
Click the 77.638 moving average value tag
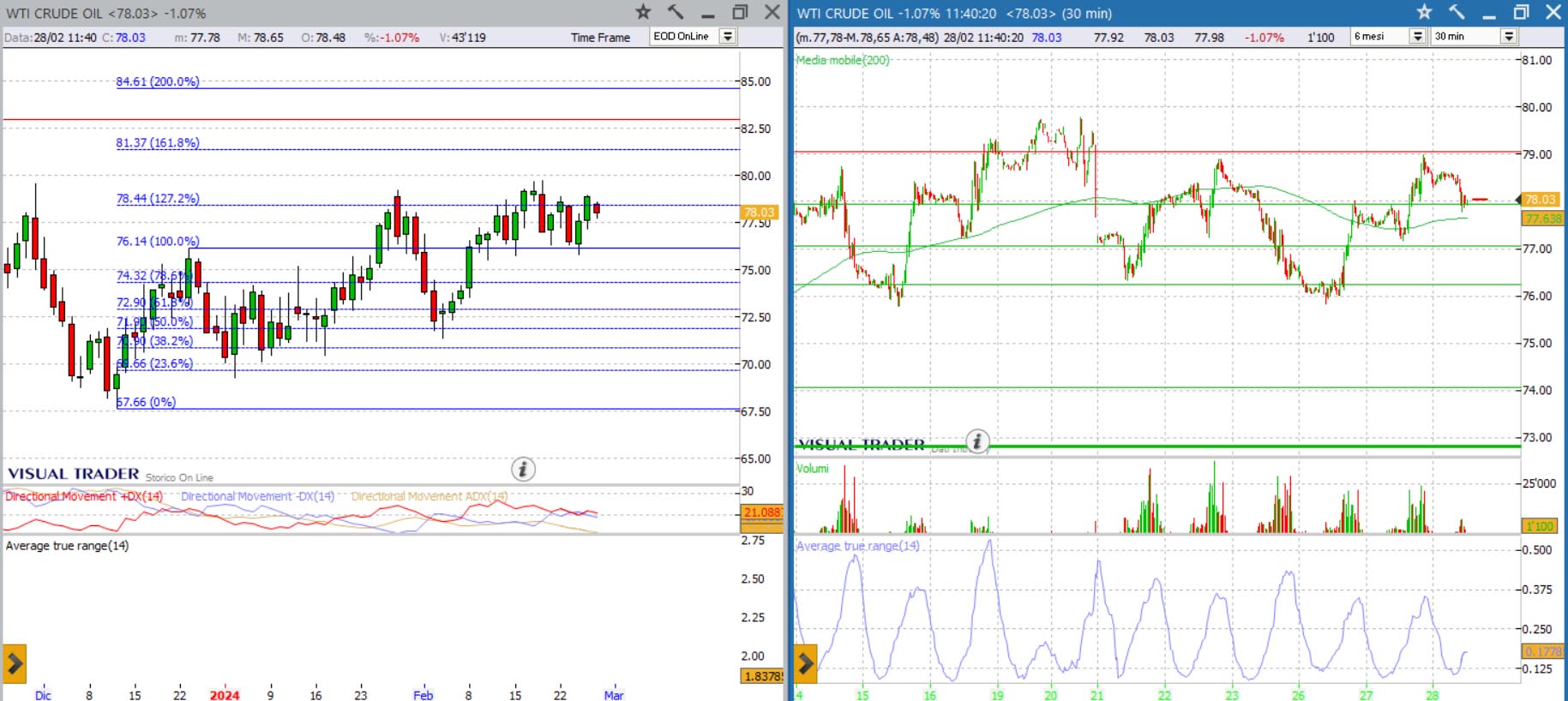click(x=1543, y=219)
